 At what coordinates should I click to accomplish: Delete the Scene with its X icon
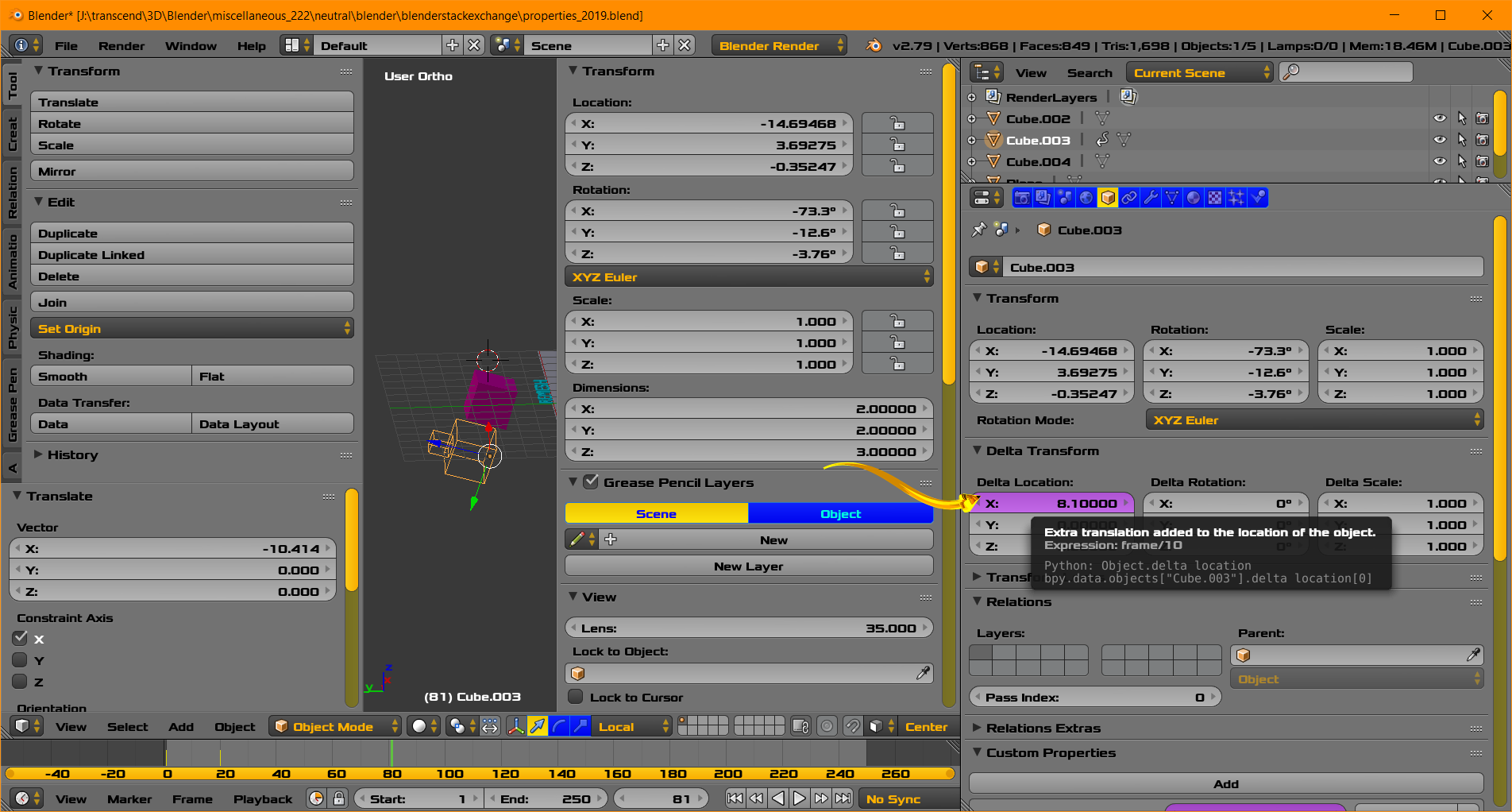(x=685, y=45)
